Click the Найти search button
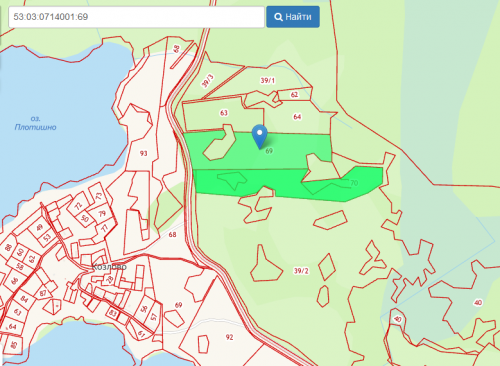 coord(293,17)
